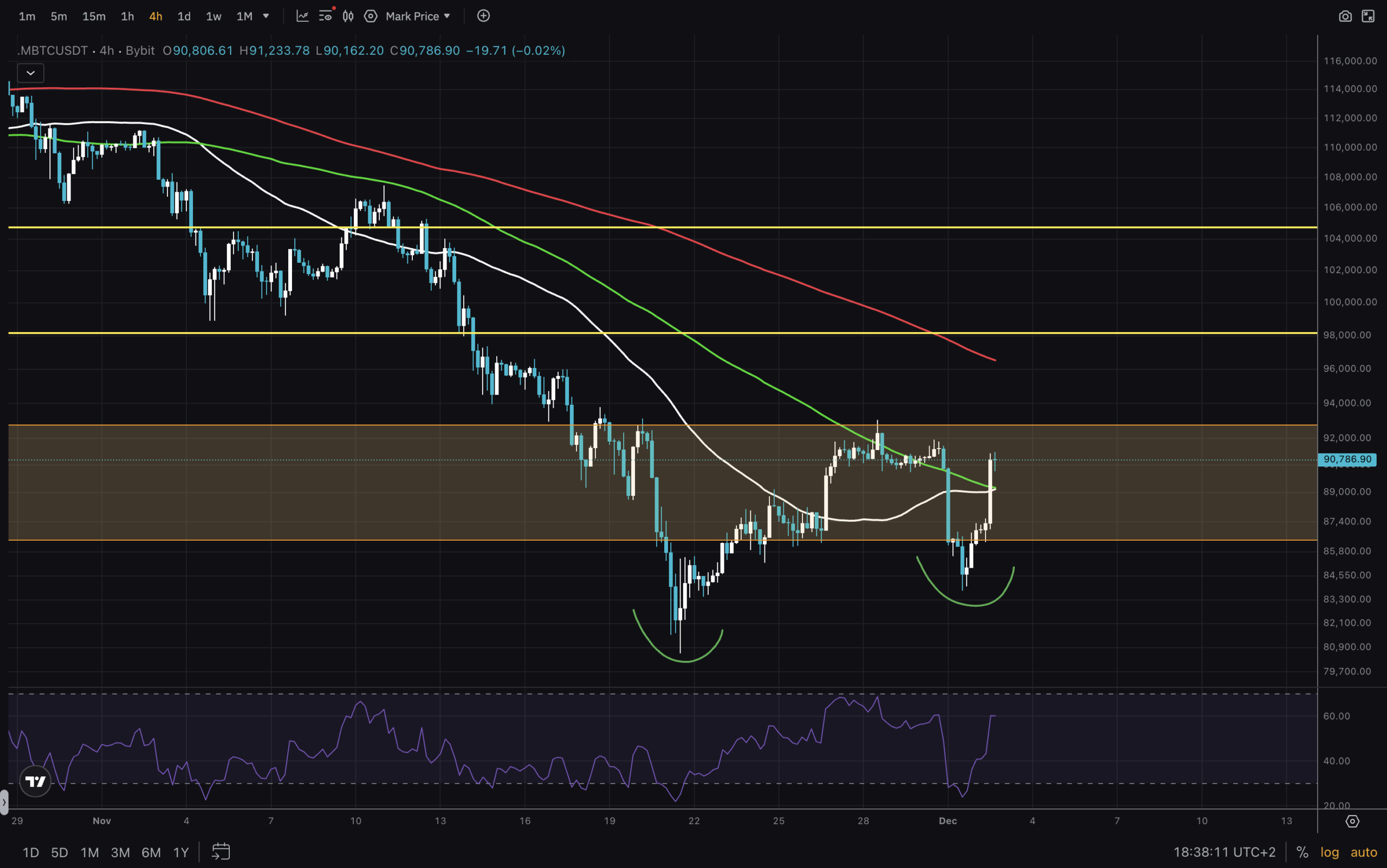Toggle the auto scale option

coord(1364,852)
